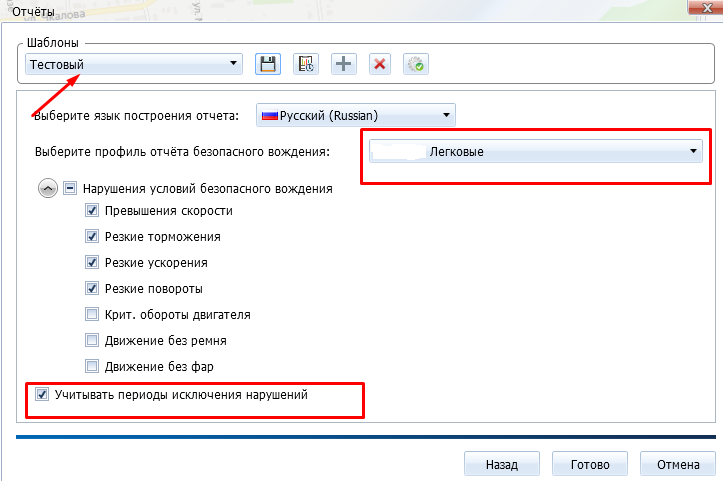The width and height of the screenshot is (723, 481).
Task: Enable Крит. обороты двигателя checkbox
Action: [92, 315]
